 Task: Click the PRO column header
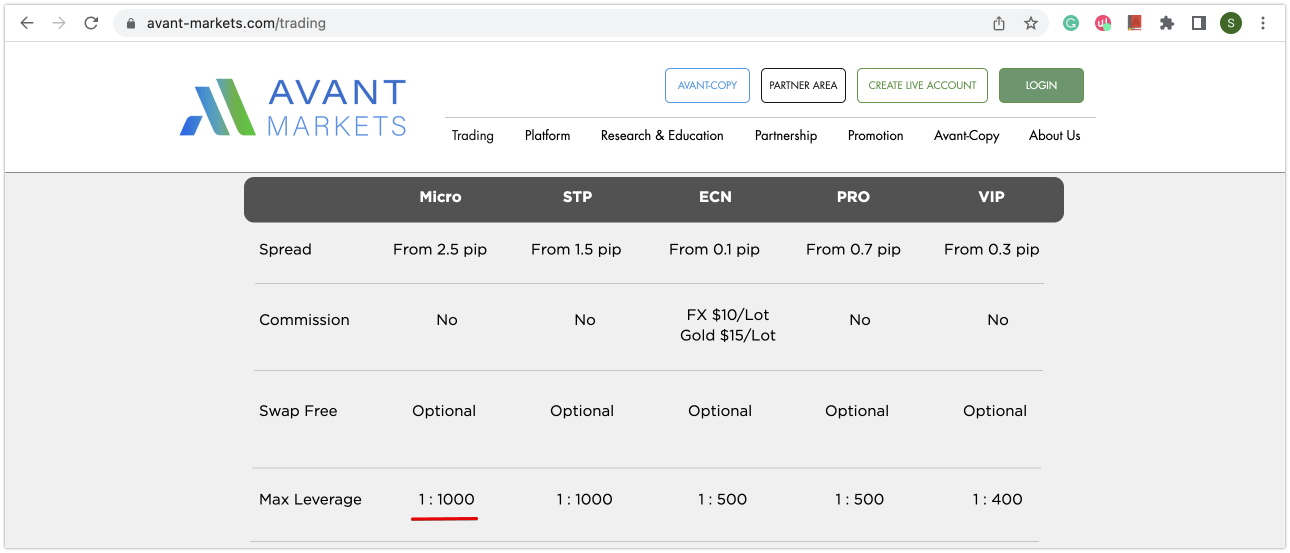click(853, 197)
